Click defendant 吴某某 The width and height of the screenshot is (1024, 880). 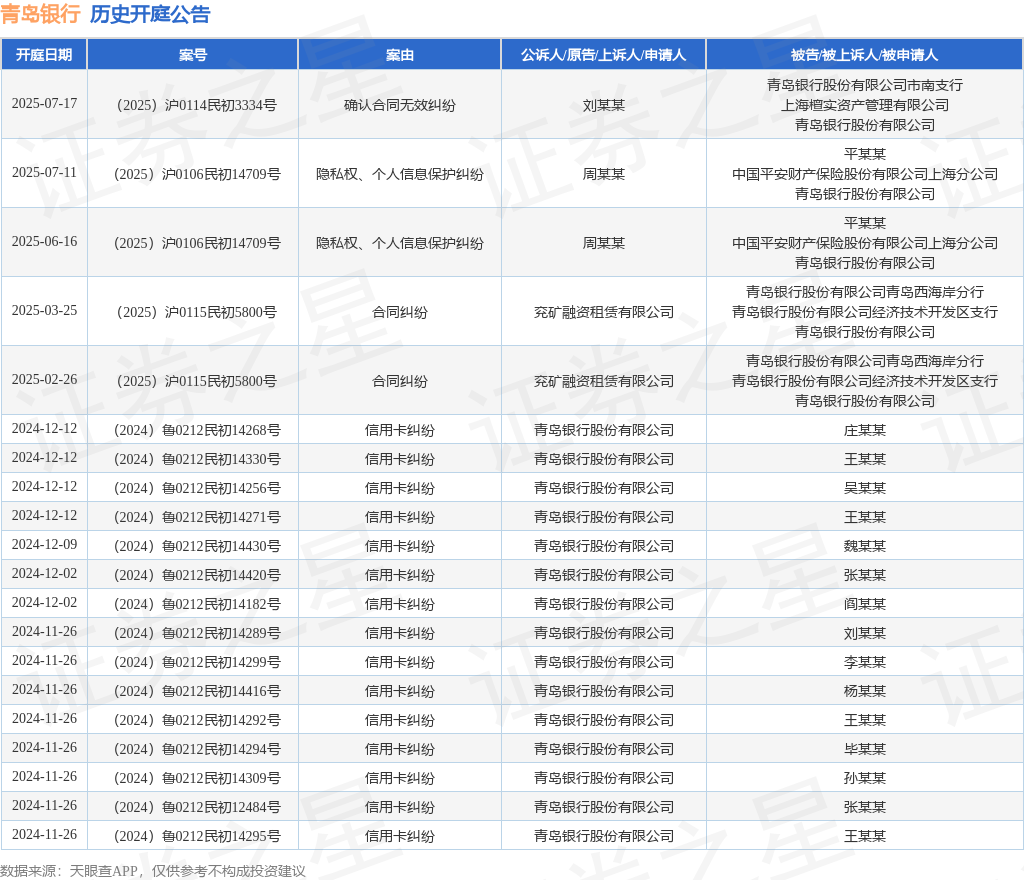(x=865, y=488)
